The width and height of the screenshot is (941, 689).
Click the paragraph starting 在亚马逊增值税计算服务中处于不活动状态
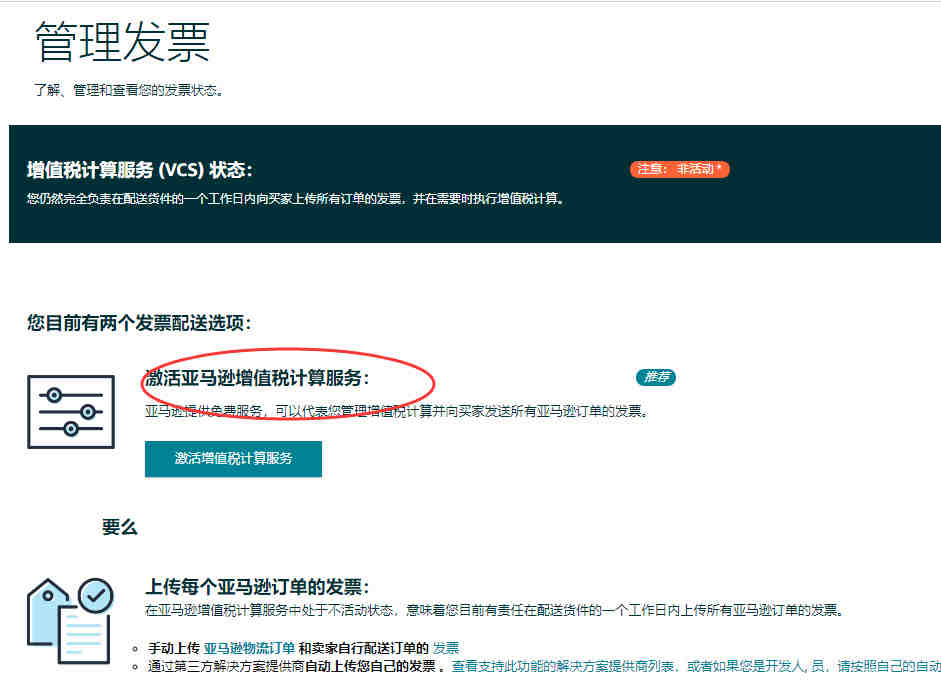[495, 610]
